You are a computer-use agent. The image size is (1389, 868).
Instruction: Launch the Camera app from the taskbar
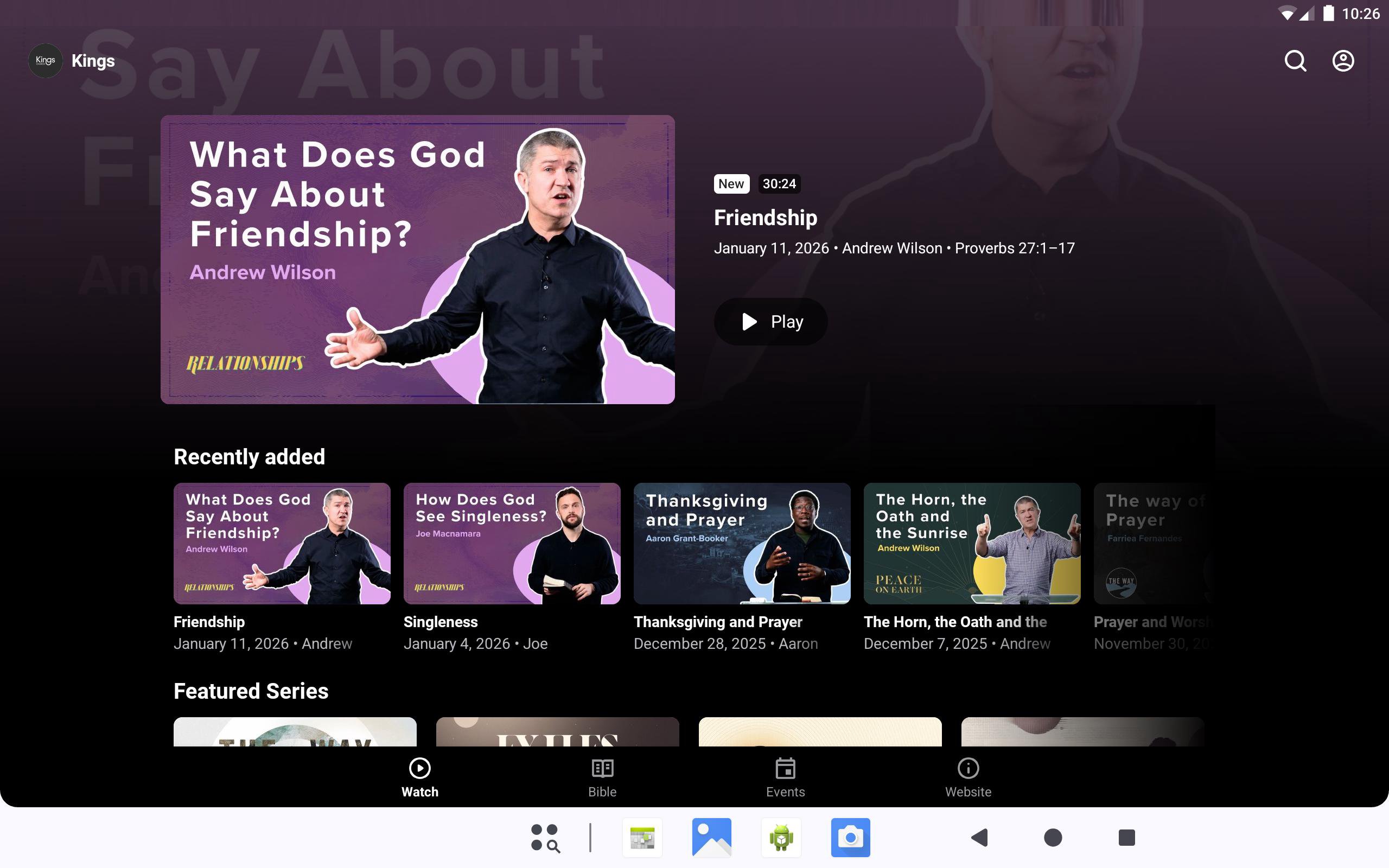[x=850, y=838]
